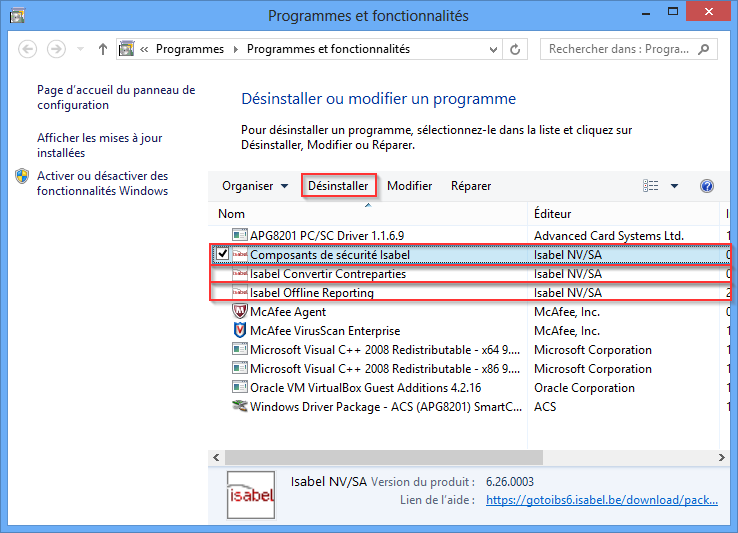Click the horizontal scrollbar thumb
738x533 pixels.
coord(384,457)
